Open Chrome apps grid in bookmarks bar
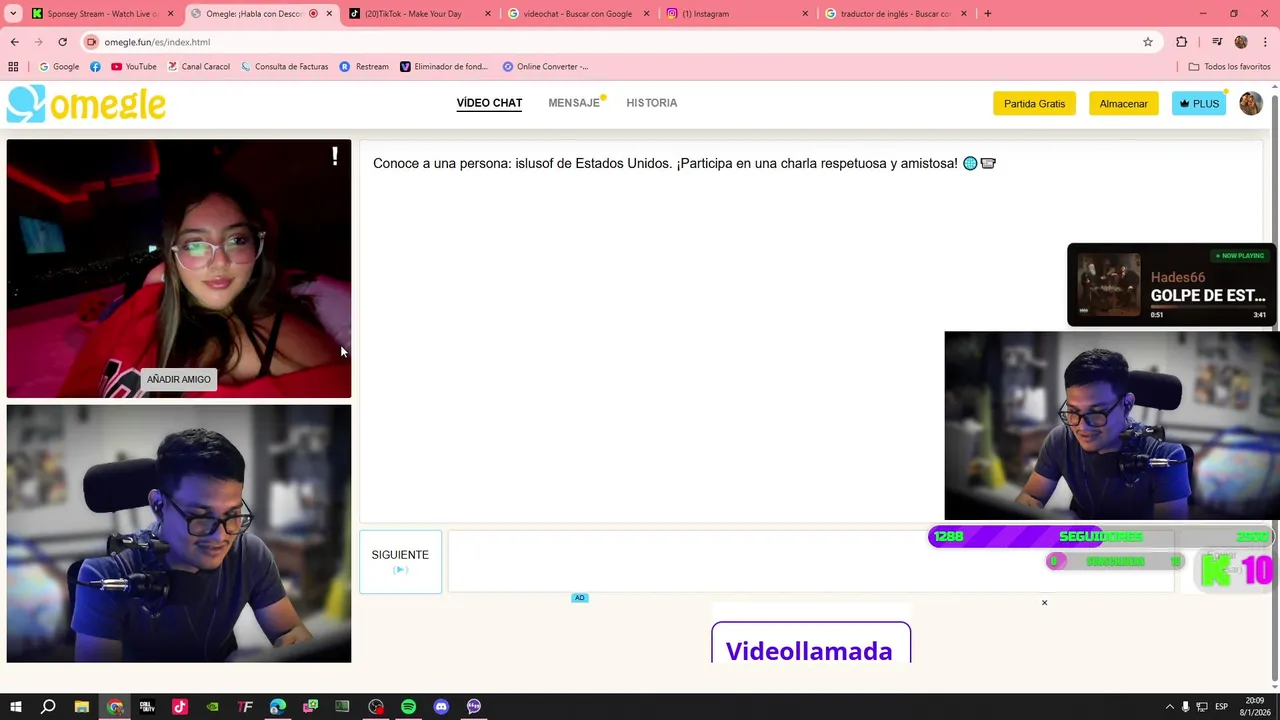Screen dimensions: 1280x720 [13, 67]
